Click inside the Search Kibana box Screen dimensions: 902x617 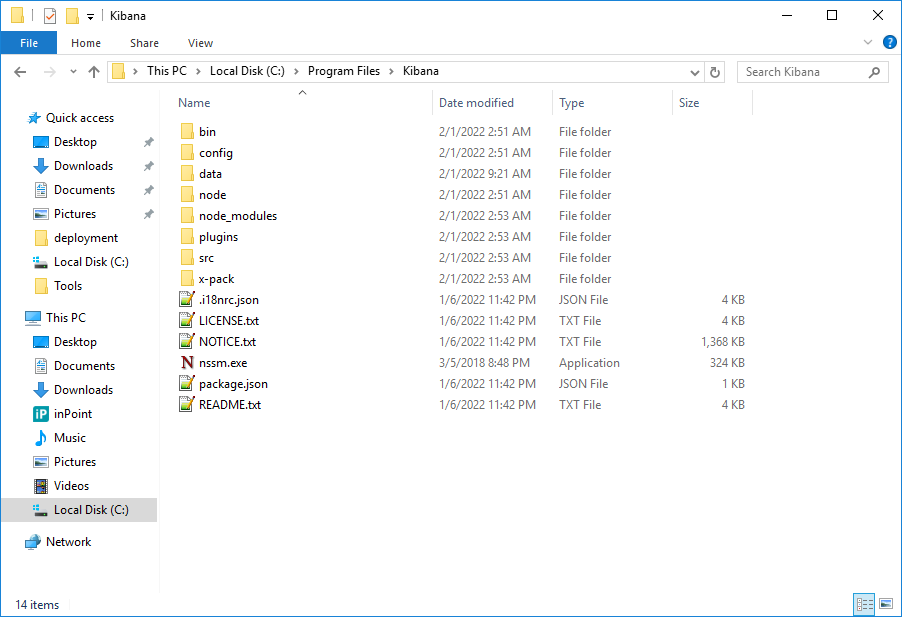pos(800,71)
